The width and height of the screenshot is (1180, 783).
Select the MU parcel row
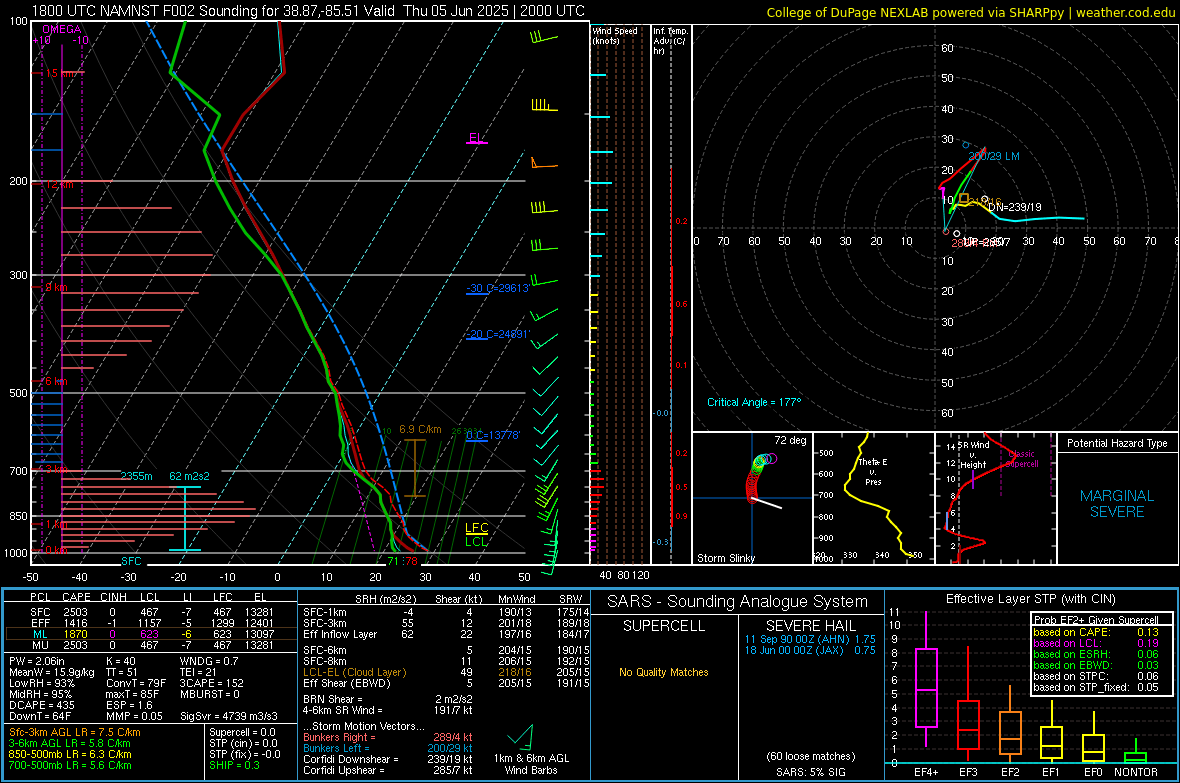[x=151, y=645]
